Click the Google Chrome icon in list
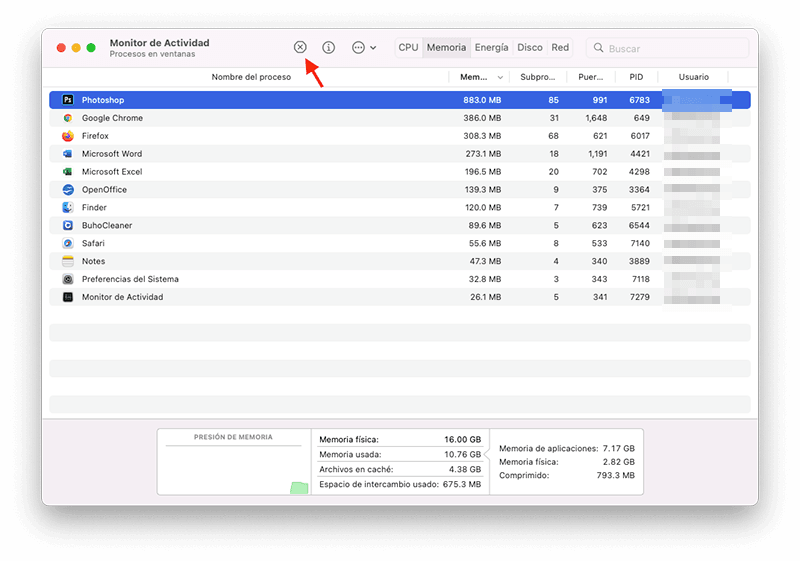 tap(68, 118)
